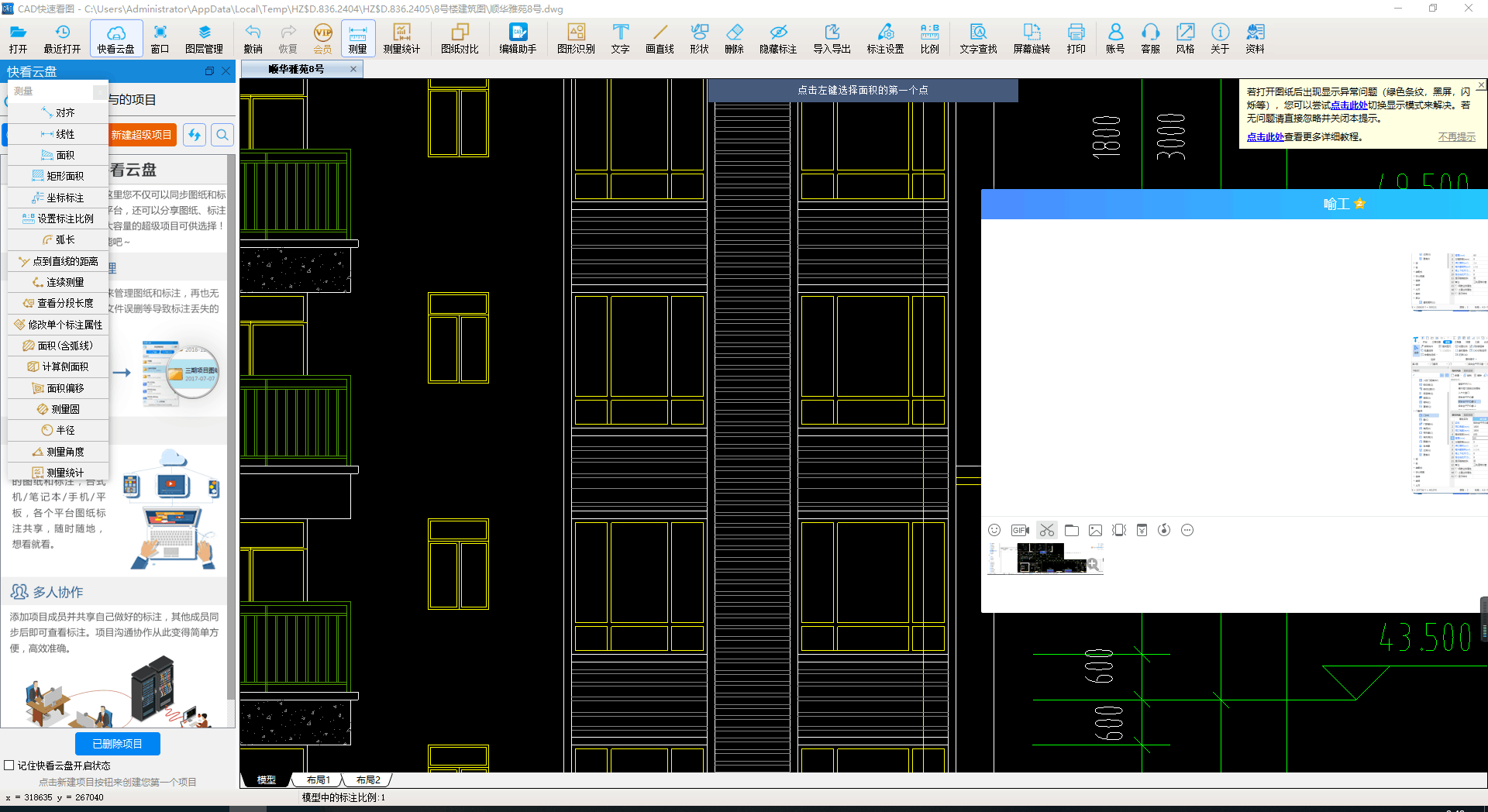Choose 线性 linear measurement
This screenshot has height=812, width=1488.
coord(58,134)
